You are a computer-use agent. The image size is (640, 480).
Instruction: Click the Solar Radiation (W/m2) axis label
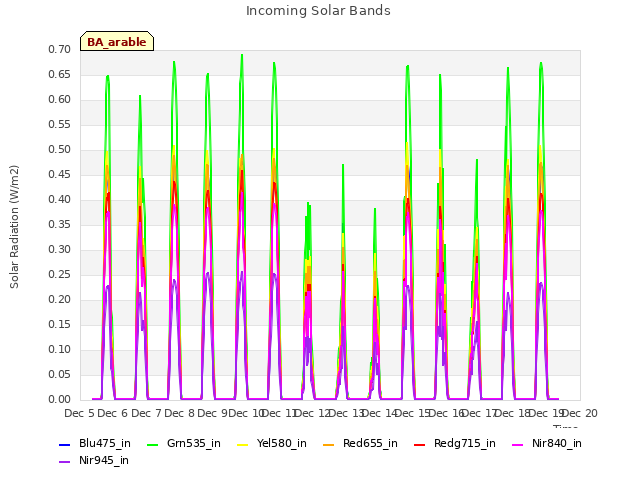[x=14, y=227]
